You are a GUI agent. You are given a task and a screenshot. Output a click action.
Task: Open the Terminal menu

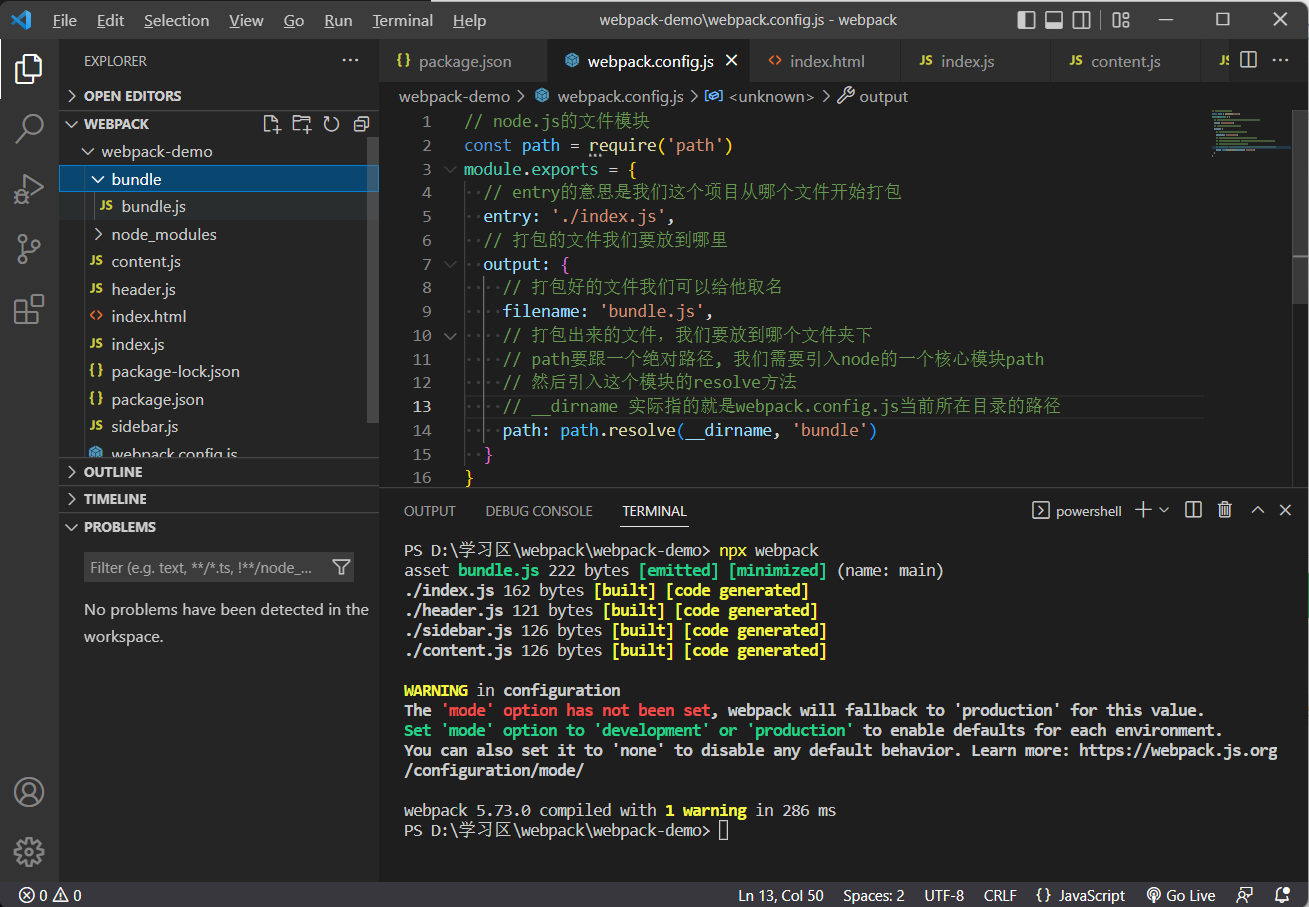(403, 20)
